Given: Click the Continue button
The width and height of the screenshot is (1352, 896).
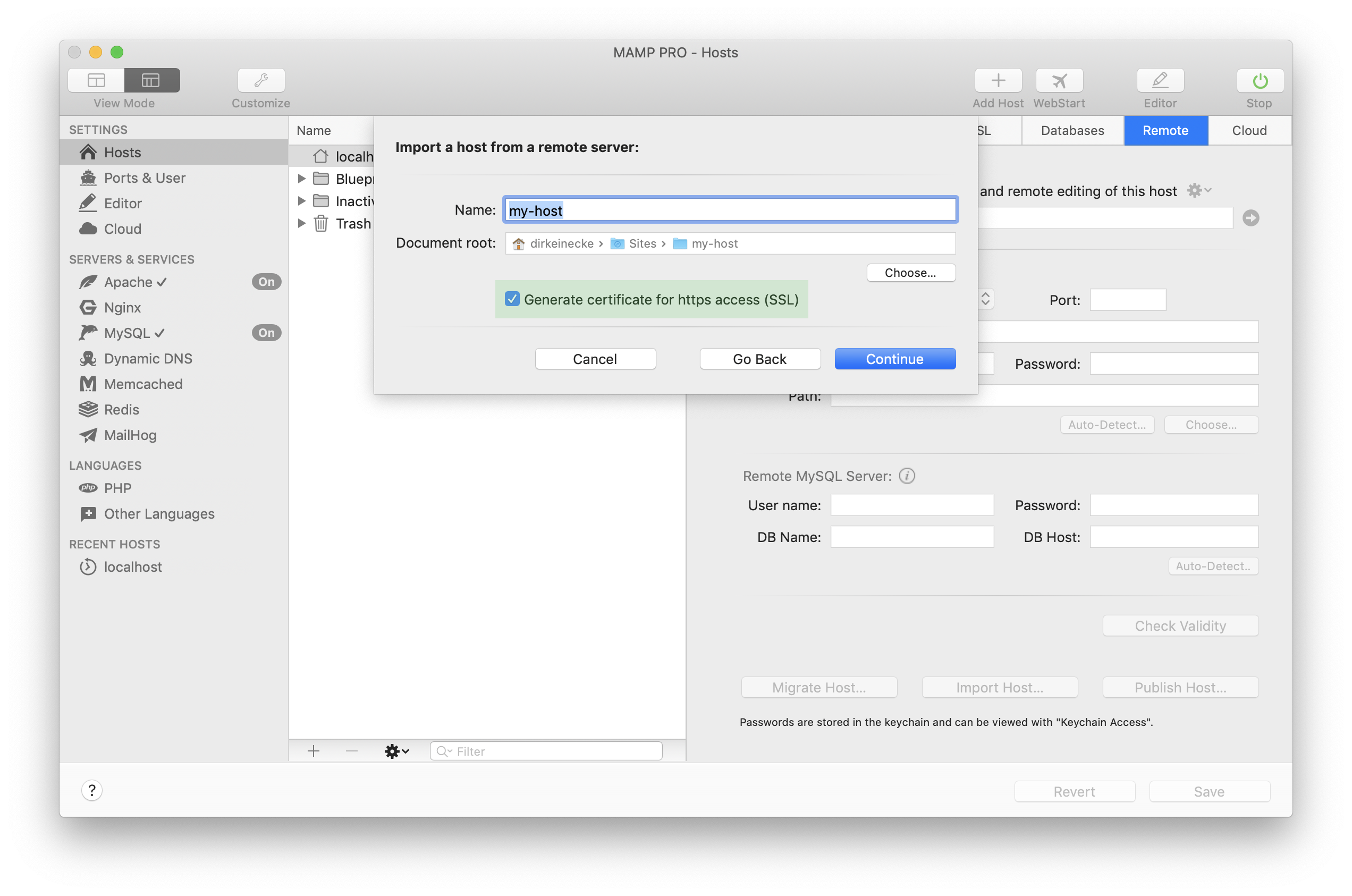Looking at the screenshot, I should point(894,359).
